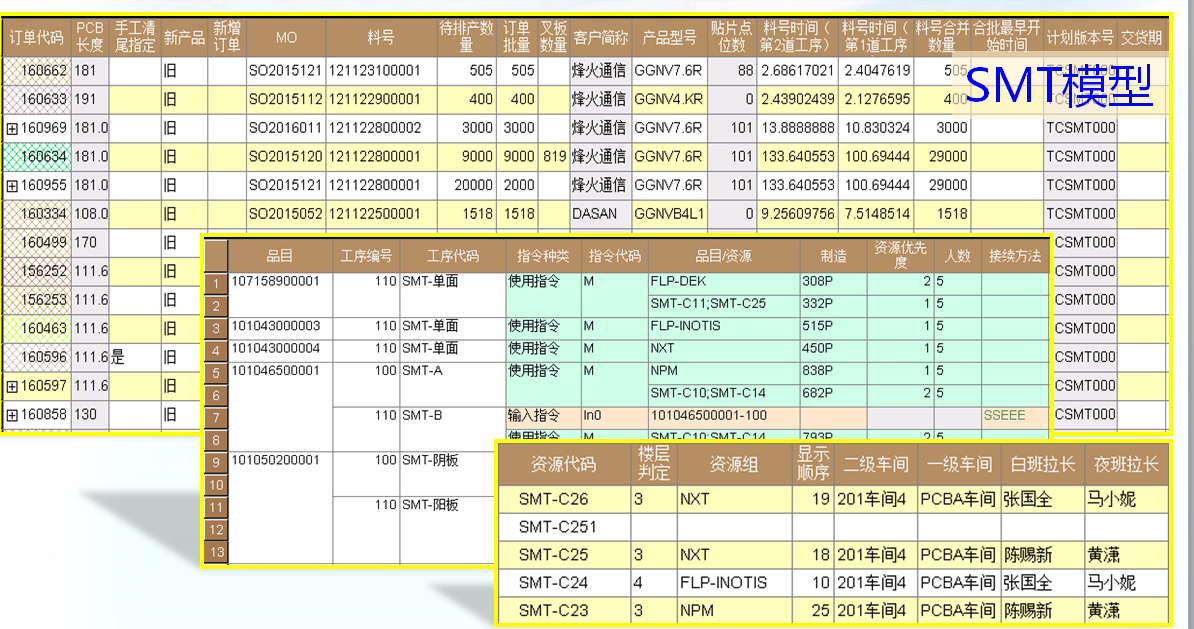Click the 夜班拉长 column header
The width and height of the screenshot is (1194, 629).
(1125, 464)
